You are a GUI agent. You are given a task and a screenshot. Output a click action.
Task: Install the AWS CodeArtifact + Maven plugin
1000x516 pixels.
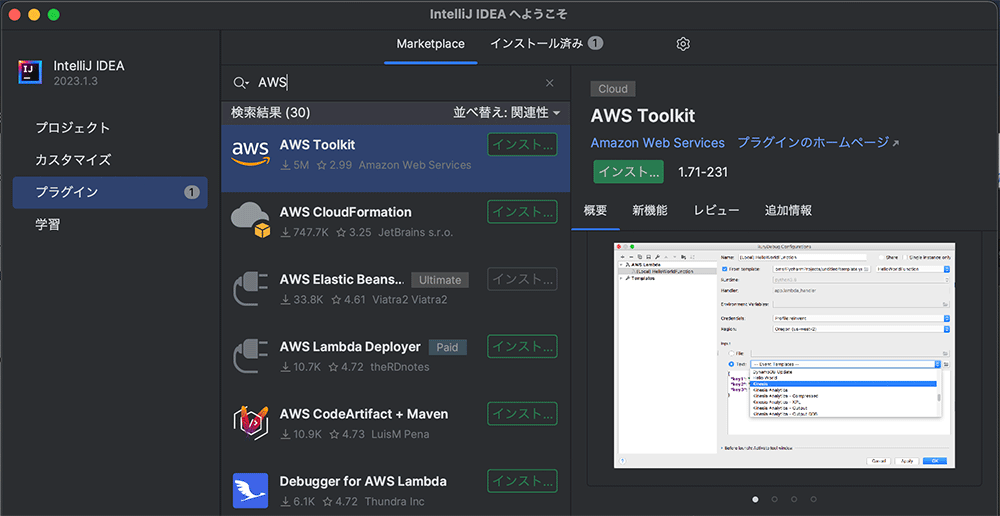(522, 413)
